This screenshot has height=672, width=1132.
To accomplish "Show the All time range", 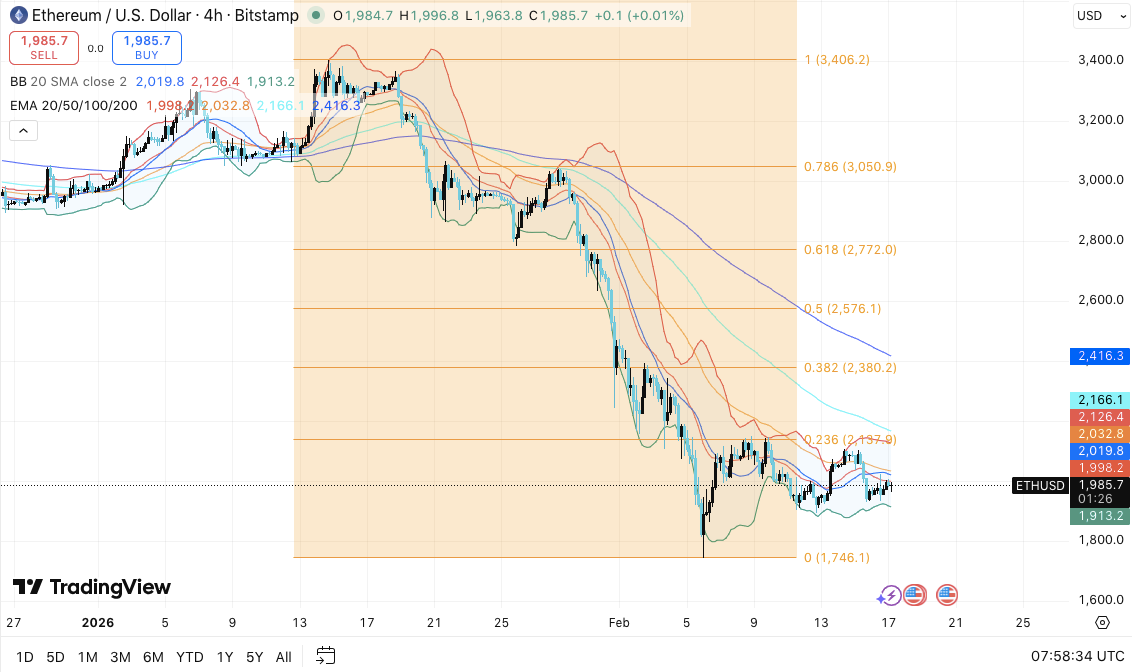I will point(283,657).
